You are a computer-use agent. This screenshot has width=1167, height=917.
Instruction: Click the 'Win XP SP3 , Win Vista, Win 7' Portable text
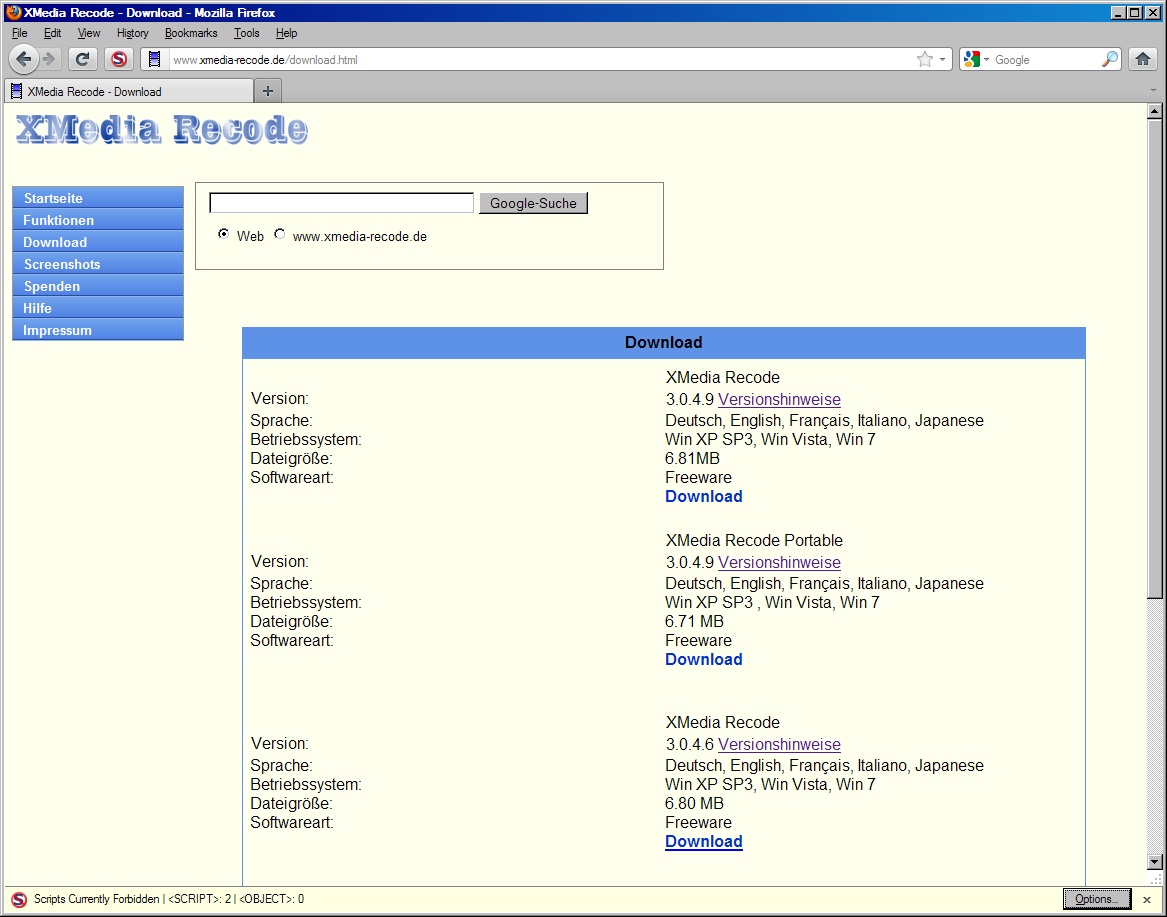(772, 602)
